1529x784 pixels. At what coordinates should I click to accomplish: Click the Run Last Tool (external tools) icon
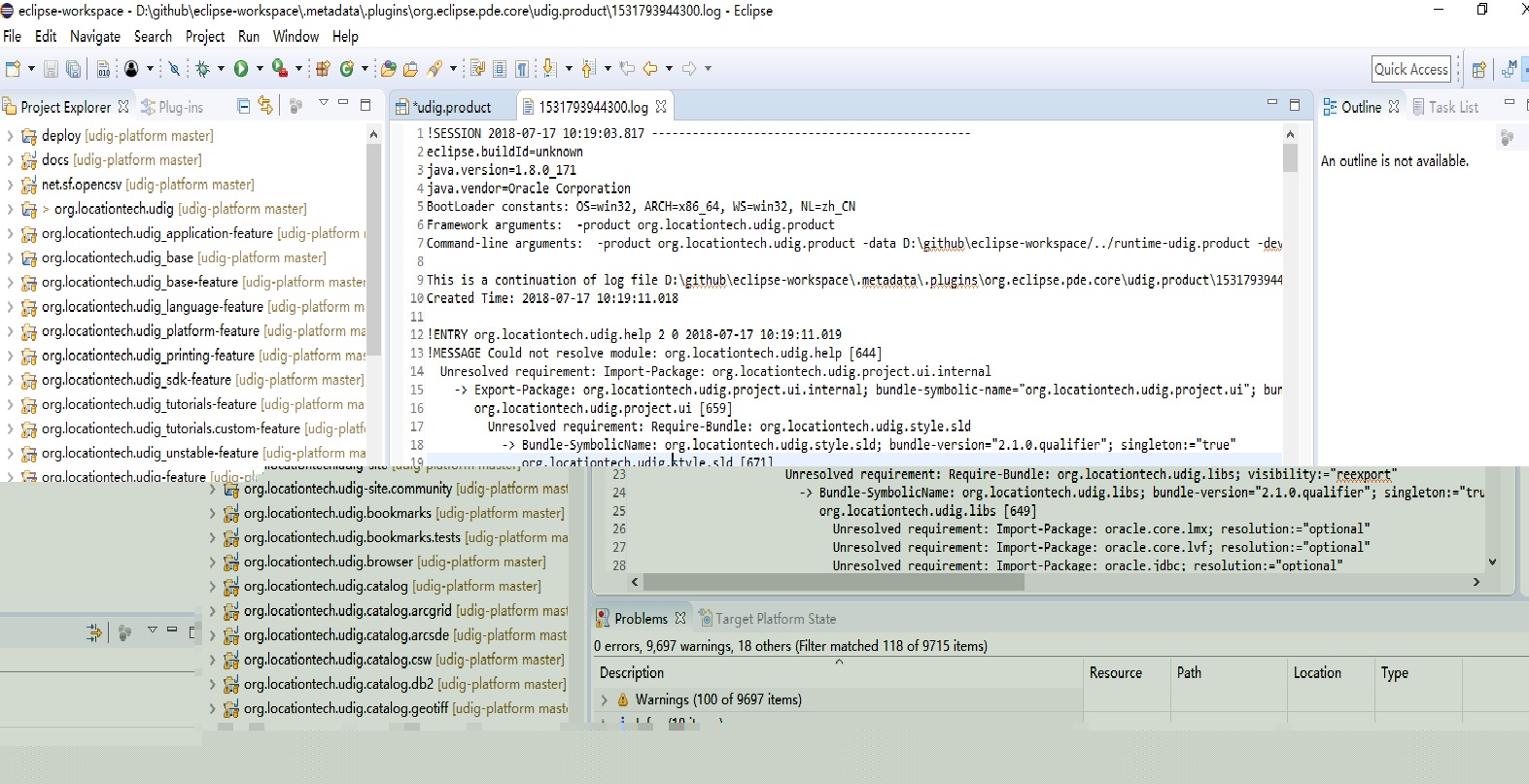pos(279,69)
